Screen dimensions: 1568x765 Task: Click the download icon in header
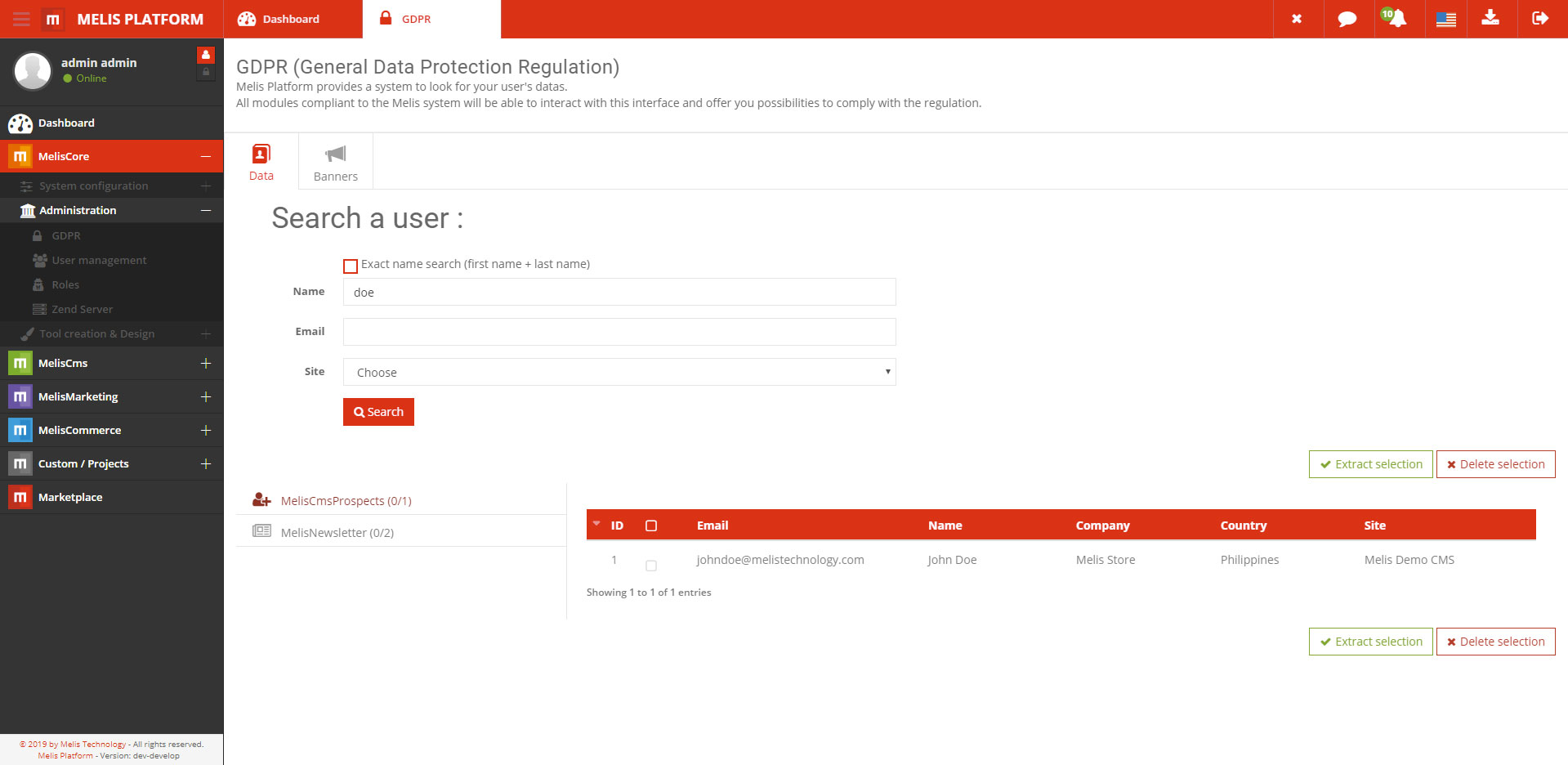pos(1490,18)
